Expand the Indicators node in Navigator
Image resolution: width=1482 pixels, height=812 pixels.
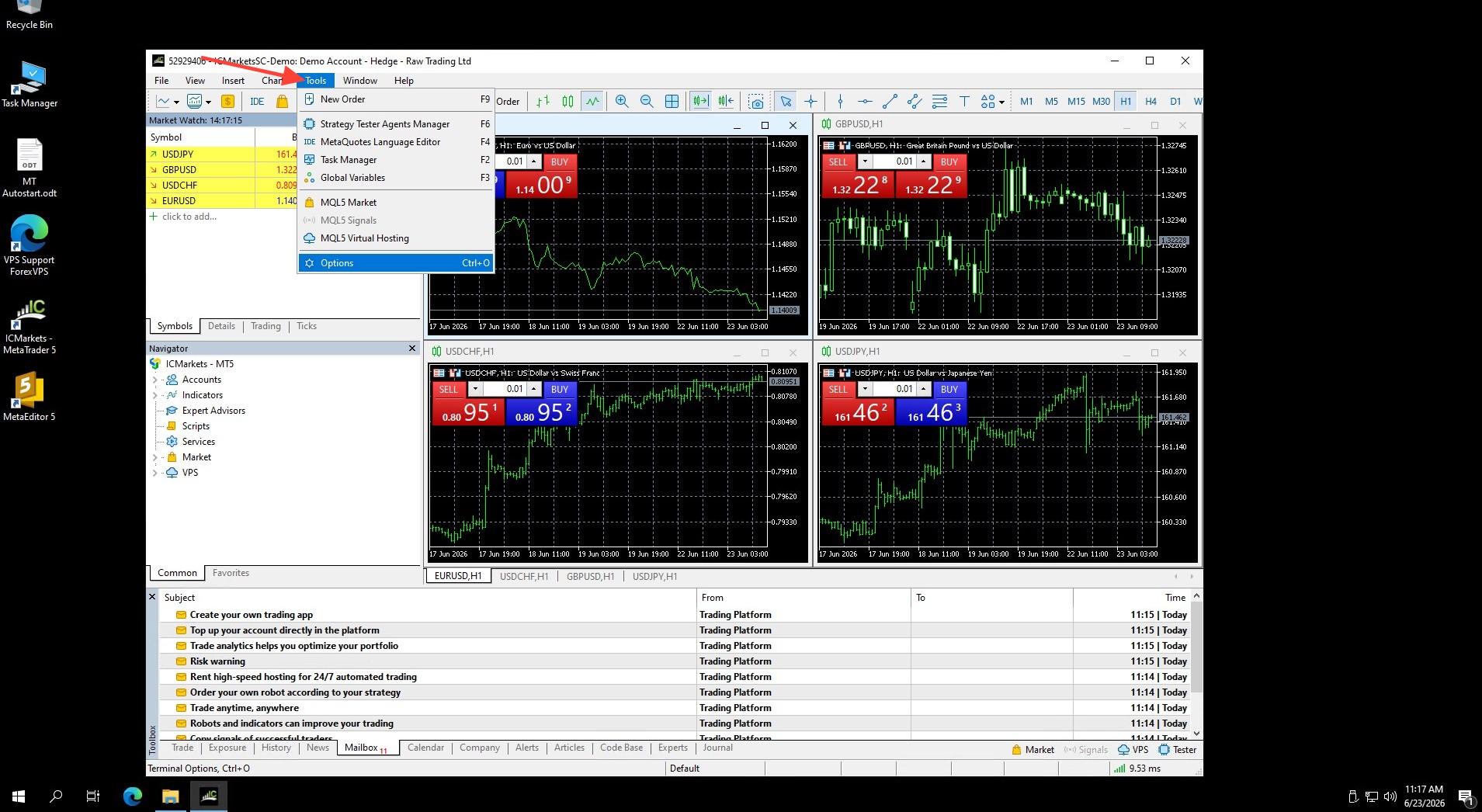(154, 396)
